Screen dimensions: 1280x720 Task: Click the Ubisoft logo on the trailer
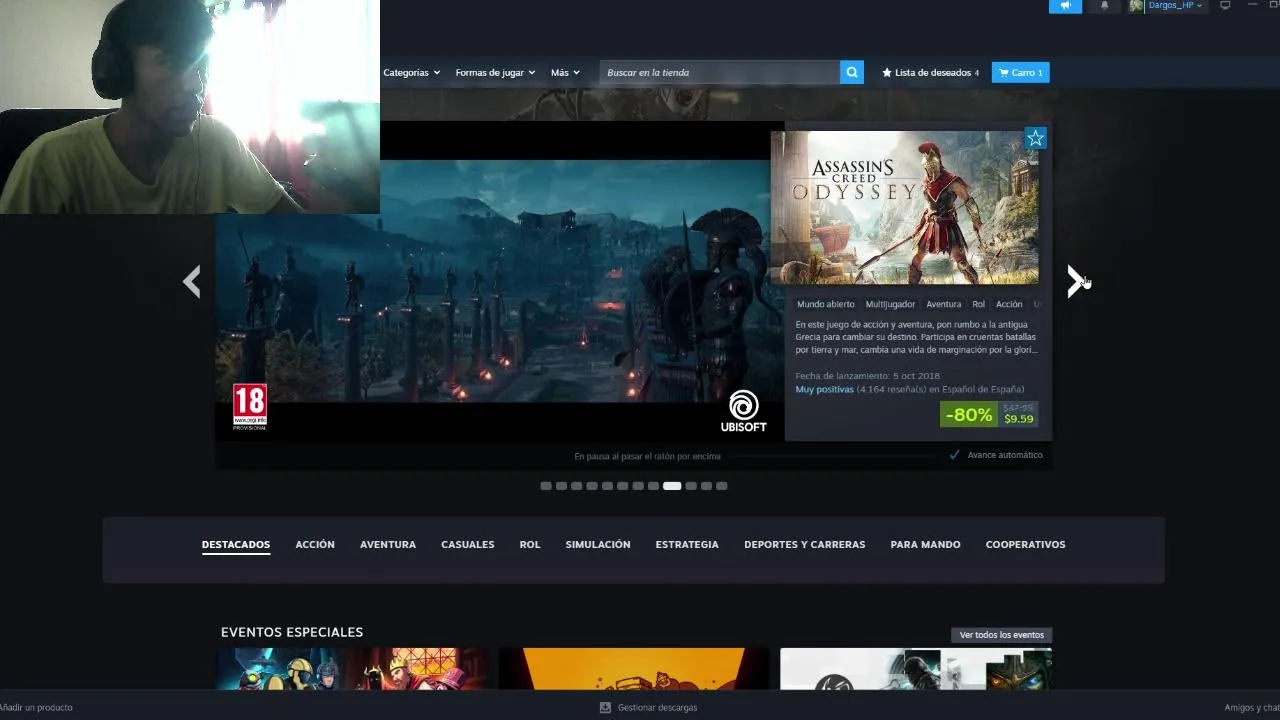point(743,411)
